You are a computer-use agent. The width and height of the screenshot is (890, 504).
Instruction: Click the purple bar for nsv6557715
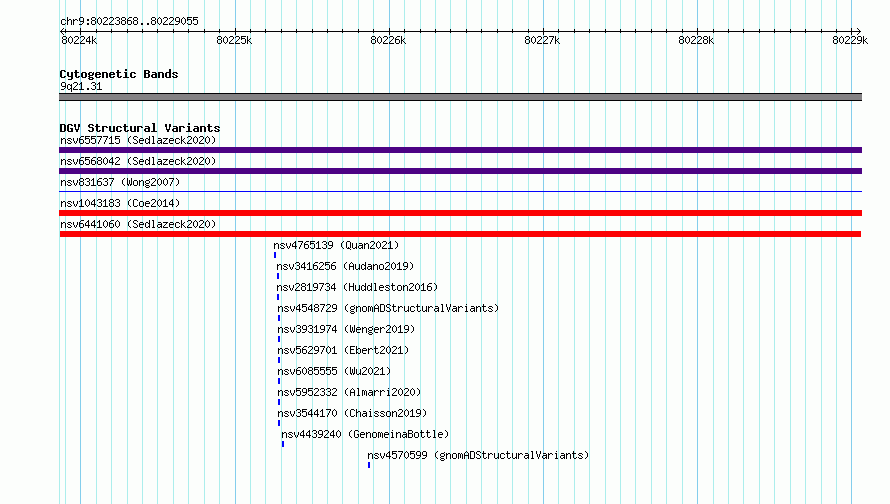(460, 150)
